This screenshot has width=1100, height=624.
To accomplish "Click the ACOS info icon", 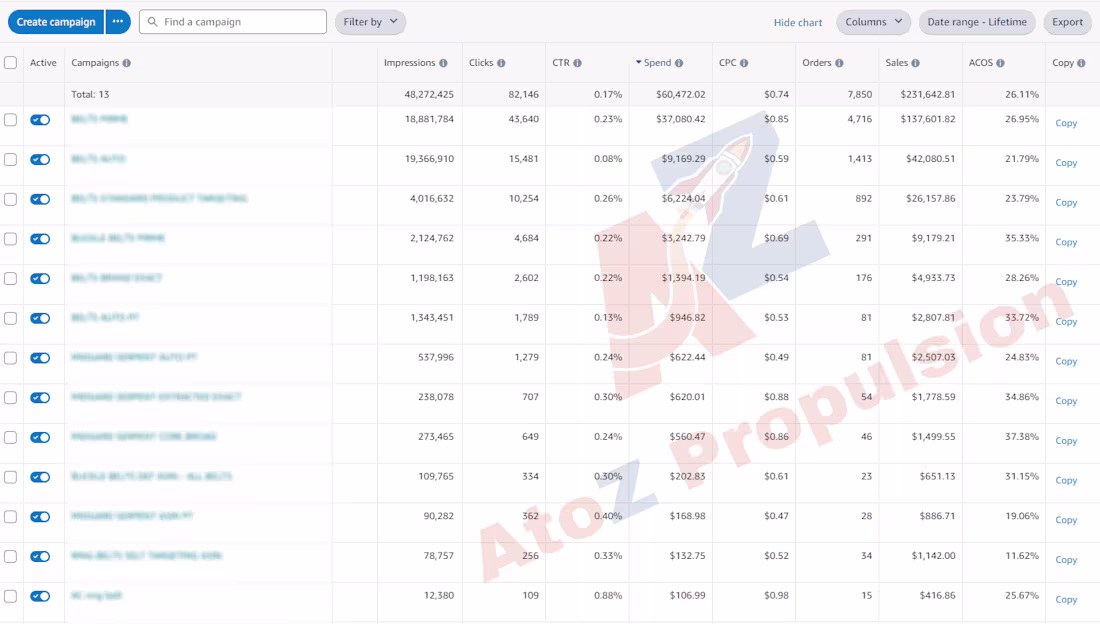I will click(1000, 63).
